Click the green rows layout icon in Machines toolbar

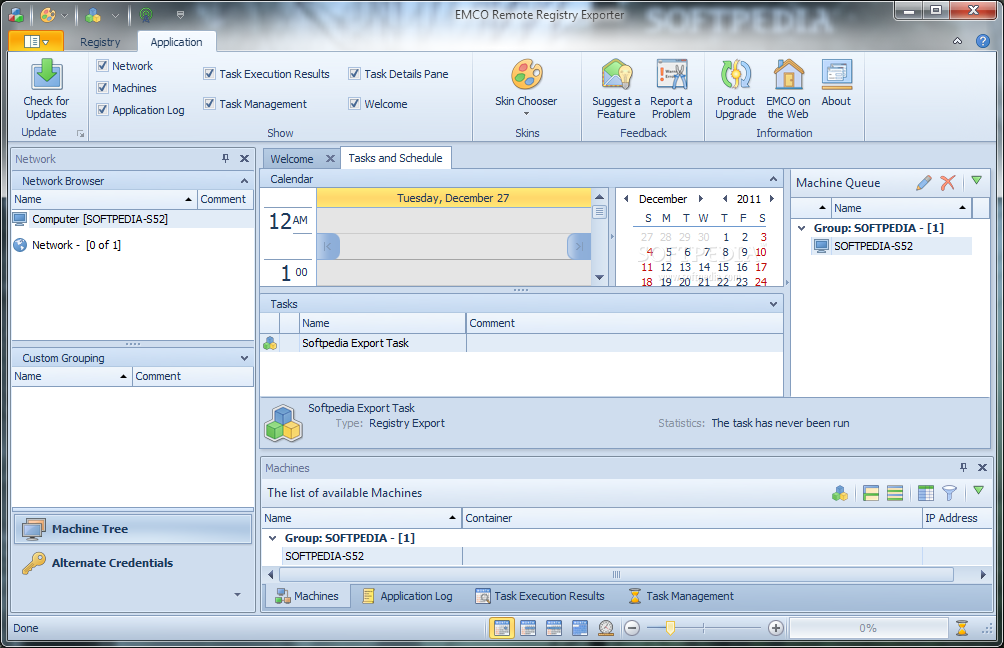[x=895, y=493]
